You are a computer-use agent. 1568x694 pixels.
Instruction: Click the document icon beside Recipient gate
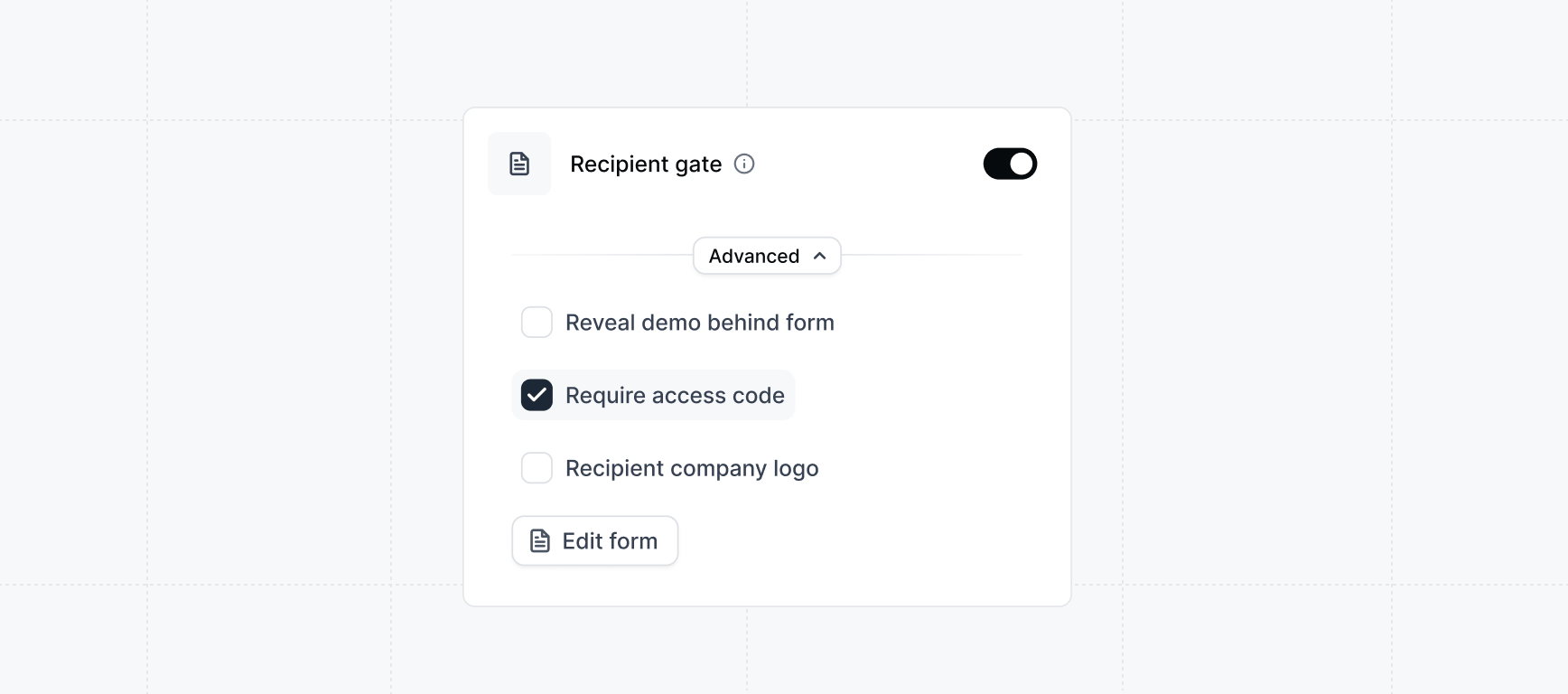click(x=519, y=164)
